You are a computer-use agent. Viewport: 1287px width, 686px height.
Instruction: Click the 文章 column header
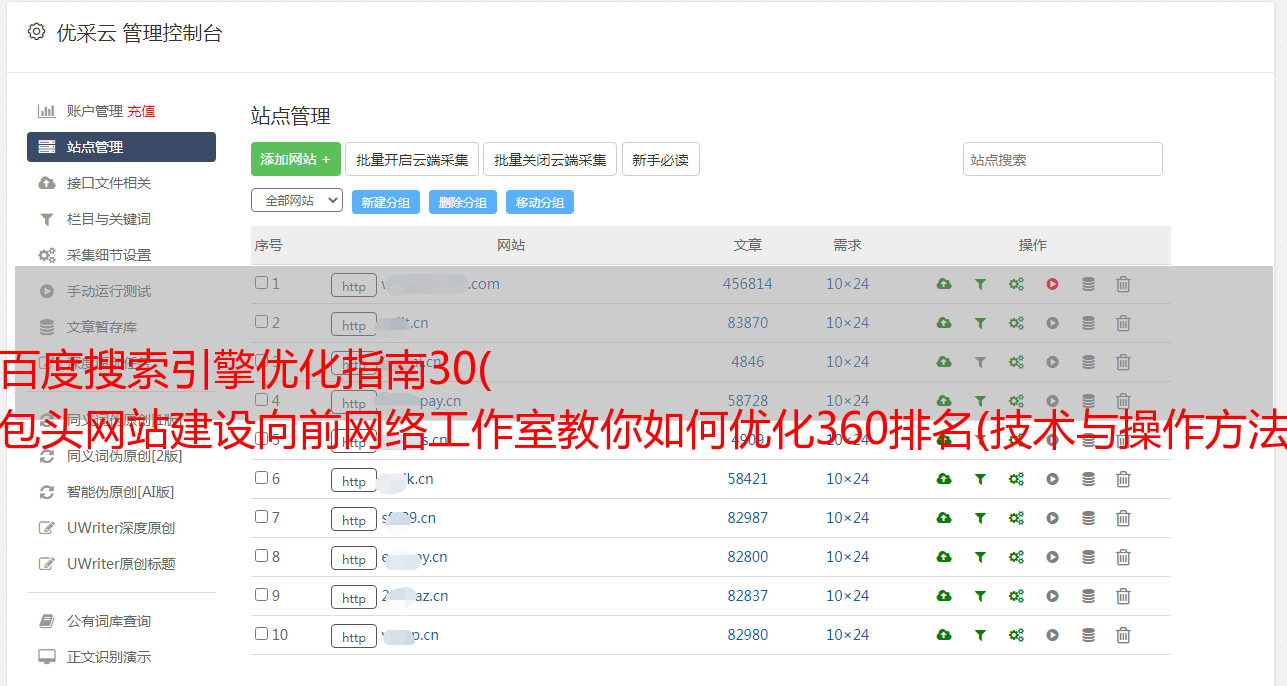point(748,245)
